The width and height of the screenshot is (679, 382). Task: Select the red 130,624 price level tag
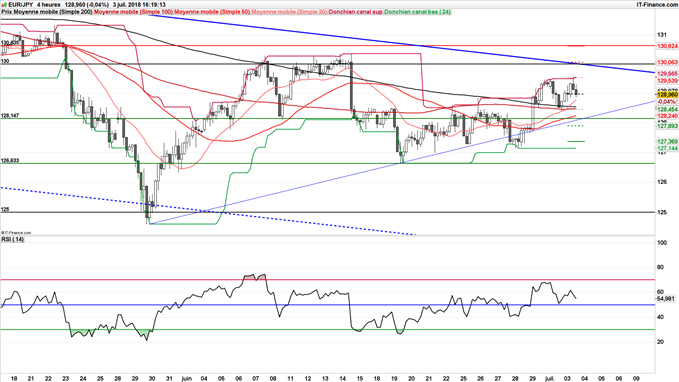pyautogui.click(x=667, y=46)
